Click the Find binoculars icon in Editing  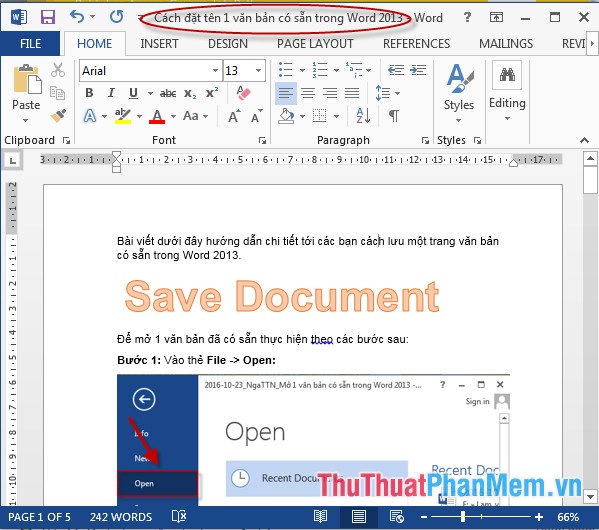[x=507, y=75]
